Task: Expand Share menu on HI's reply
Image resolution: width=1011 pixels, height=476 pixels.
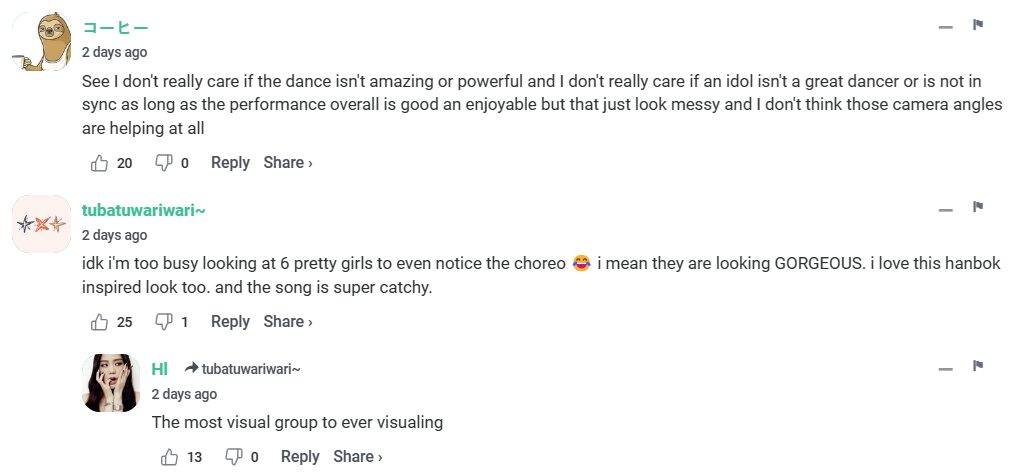Action: tap(357, 457)
